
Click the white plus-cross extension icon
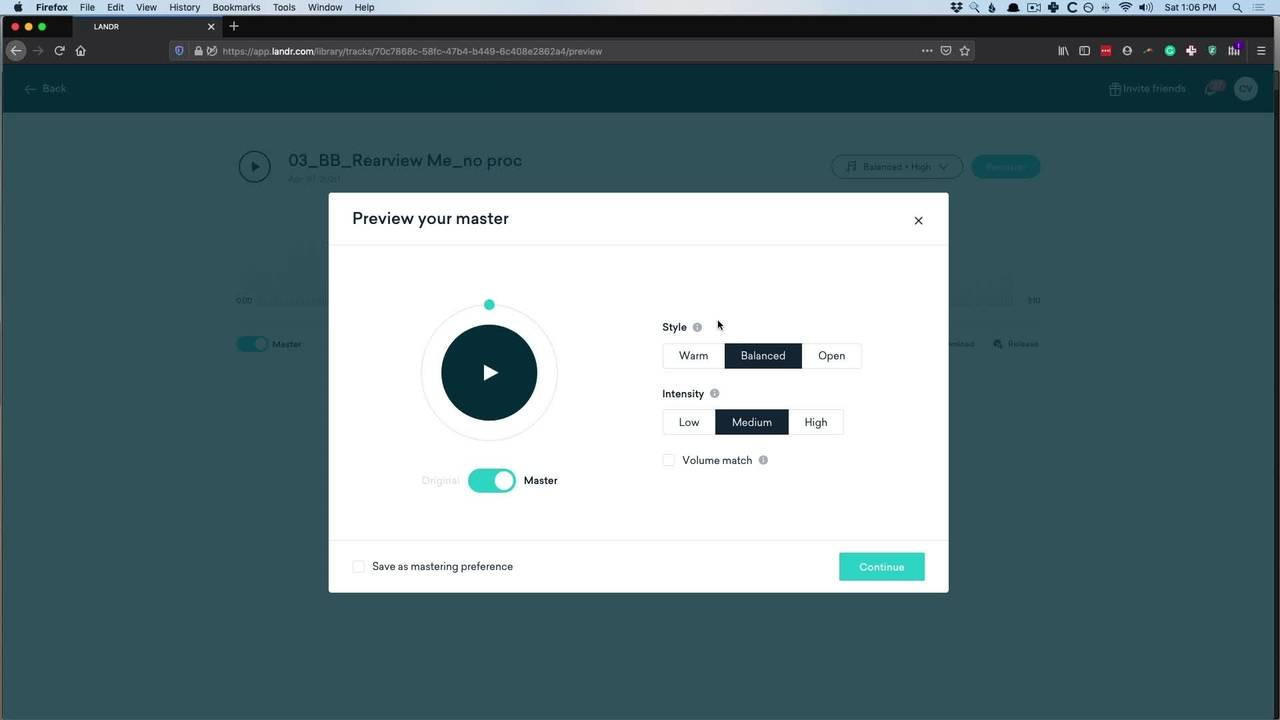1190,51
